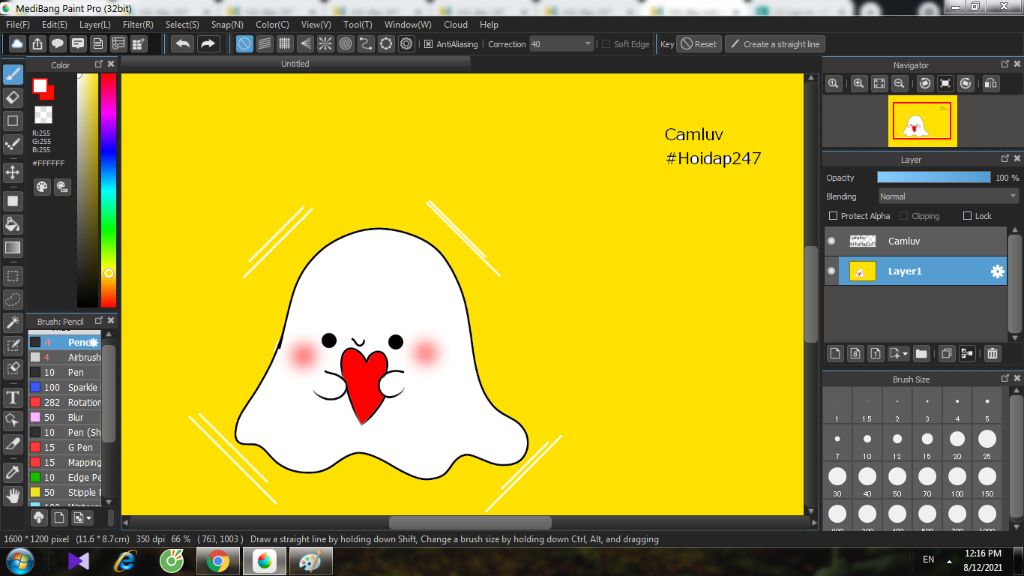
Task: Click the cloud icon in toolbar
Action: click(17, 44)
